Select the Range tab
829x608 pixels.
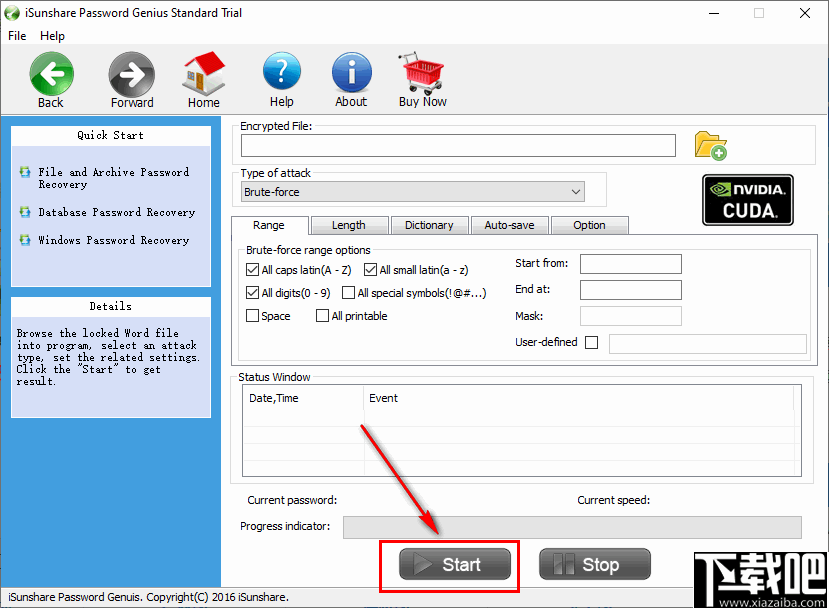coord(269,225)
